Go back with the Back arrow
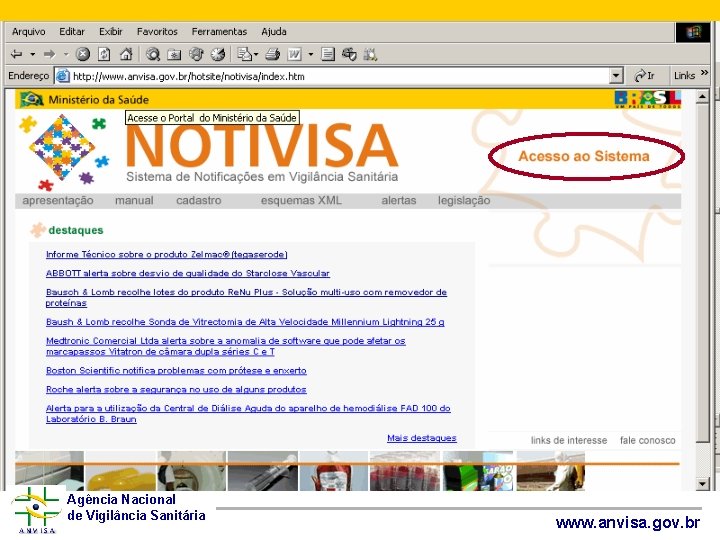Image resolution: width=720 pixels, height=540 pixels. (17, 55)
